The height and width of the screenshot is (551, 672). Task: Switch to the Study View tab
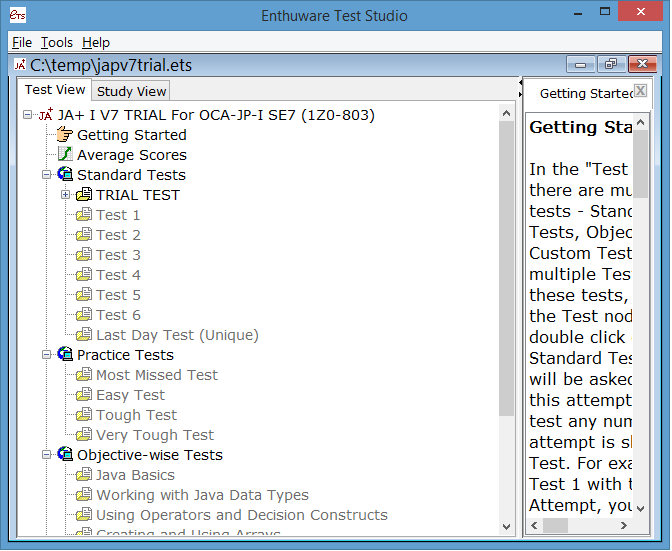pos(131,91)
